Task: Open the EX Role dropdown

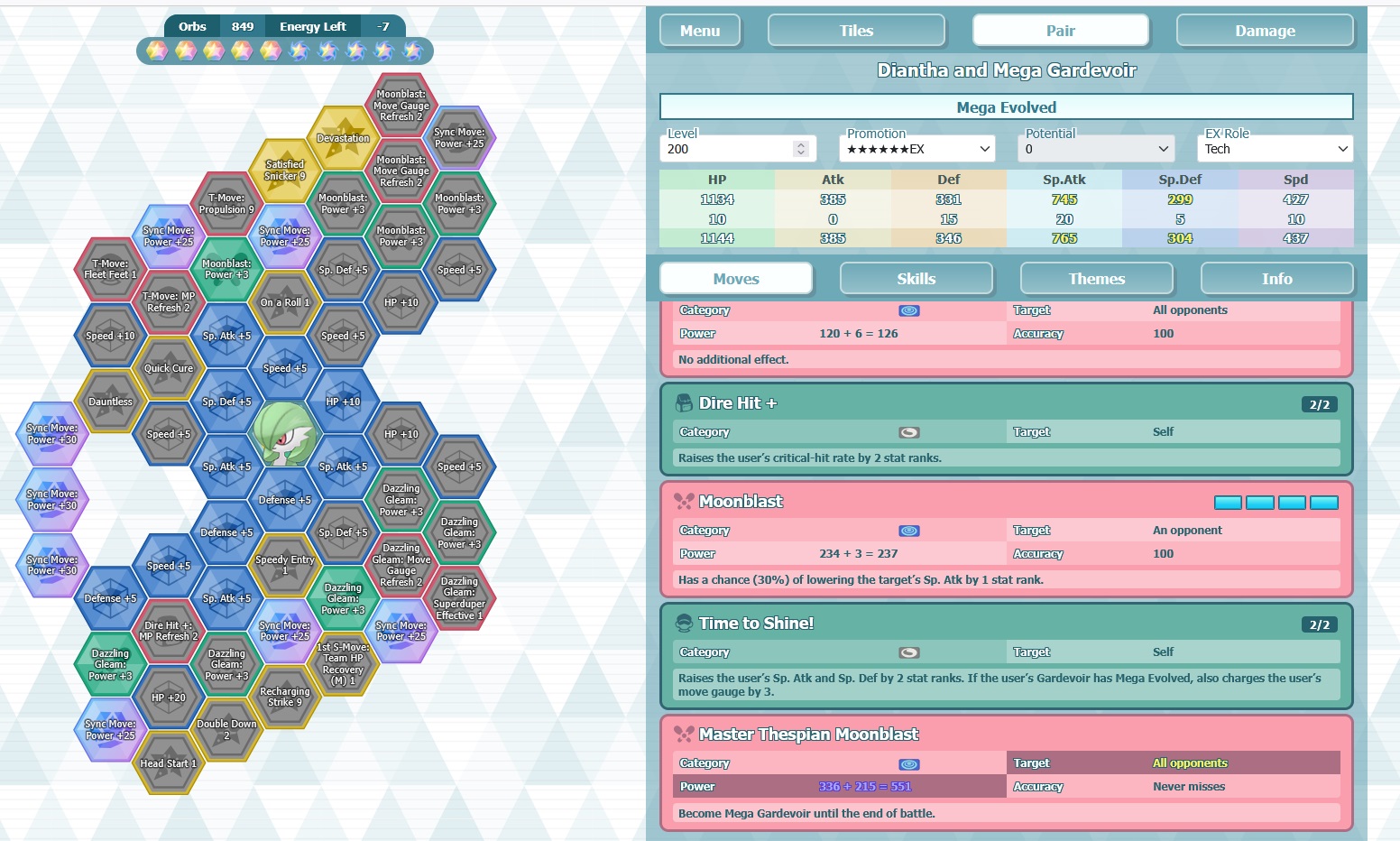Action: pos(1276,149)
